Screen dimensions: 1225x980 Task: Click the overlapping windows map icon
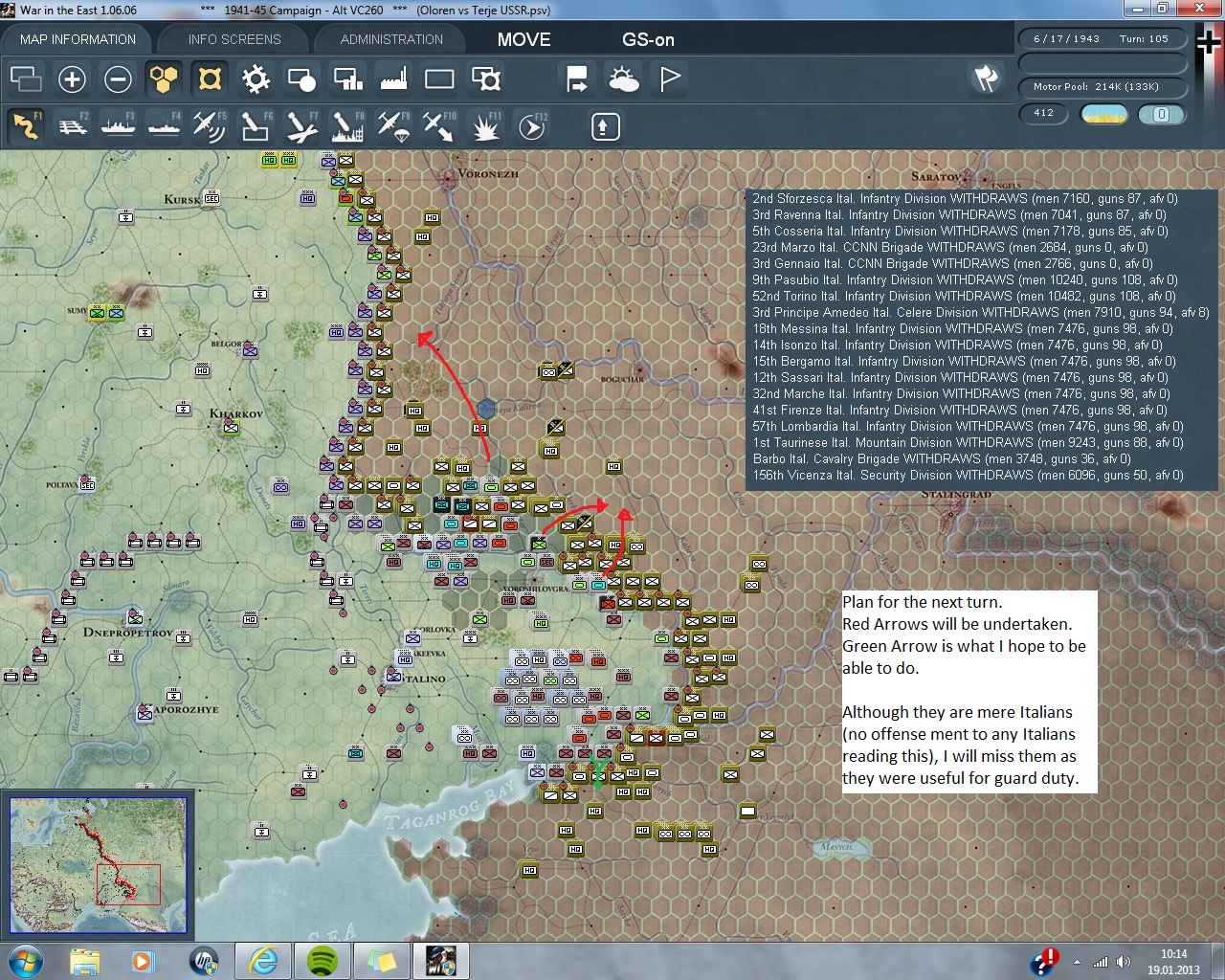coord(26,78)
